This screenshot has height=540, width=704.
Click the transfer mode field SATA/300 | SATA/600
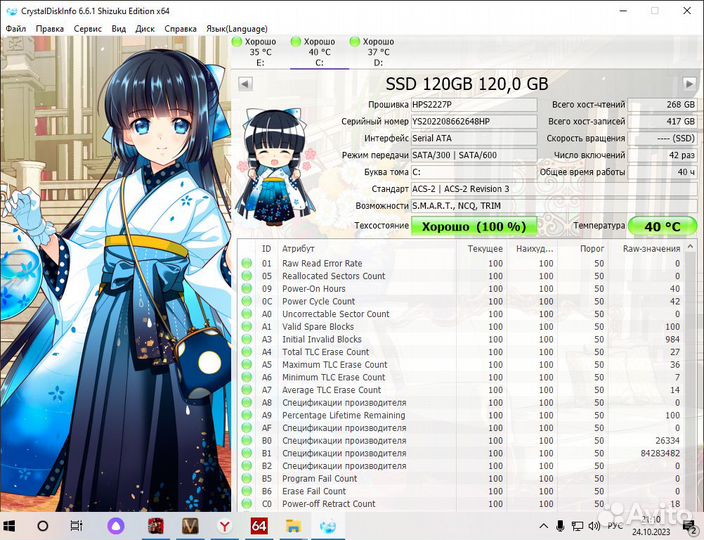474,155
